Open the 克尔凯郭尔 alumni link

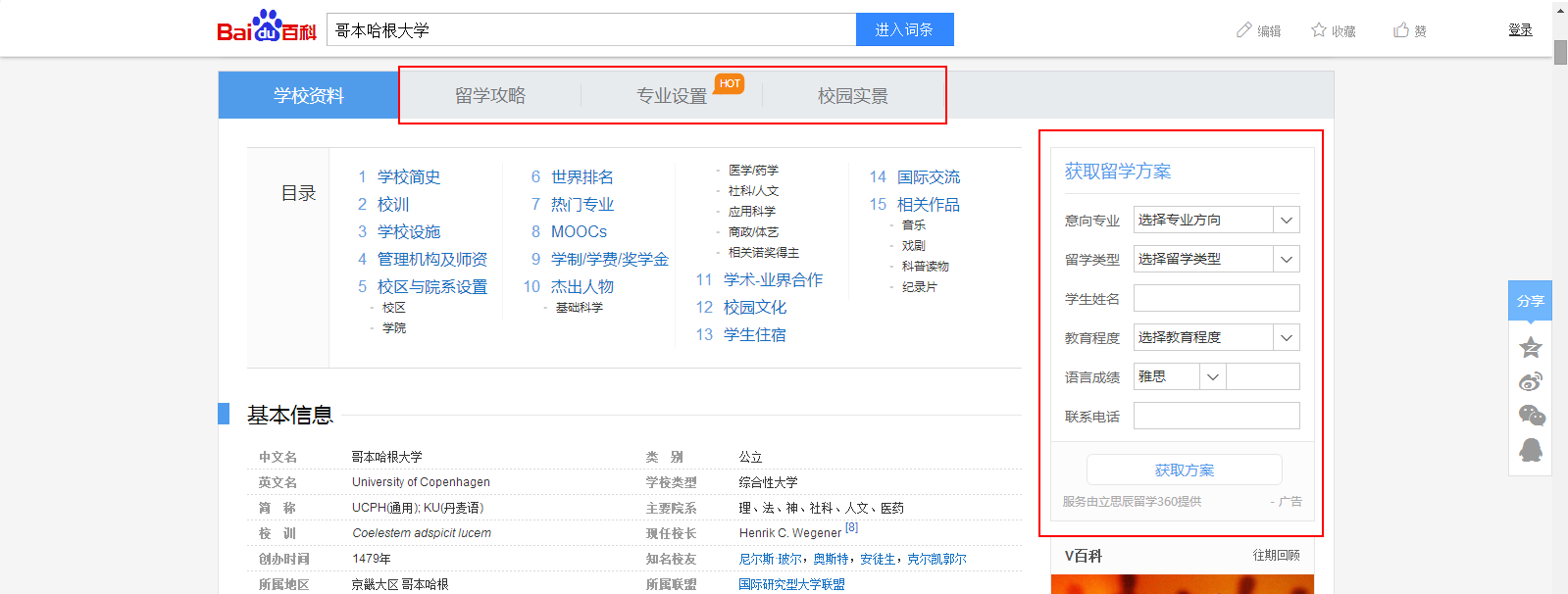(936, 559)
